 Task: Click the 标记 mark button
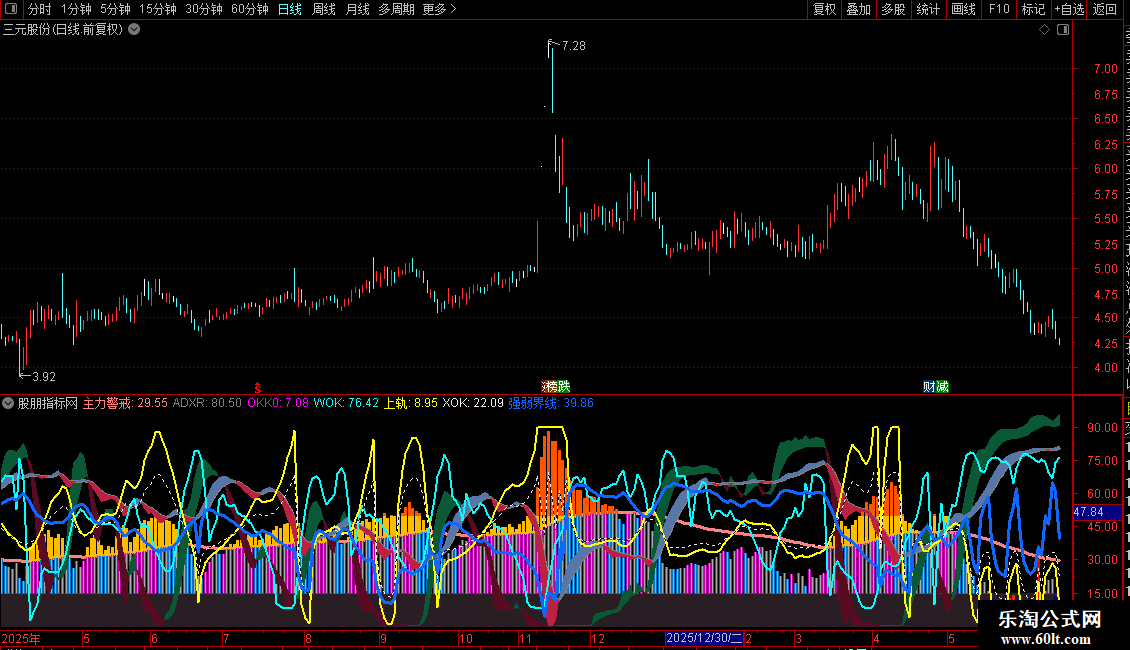point(1033,9)
